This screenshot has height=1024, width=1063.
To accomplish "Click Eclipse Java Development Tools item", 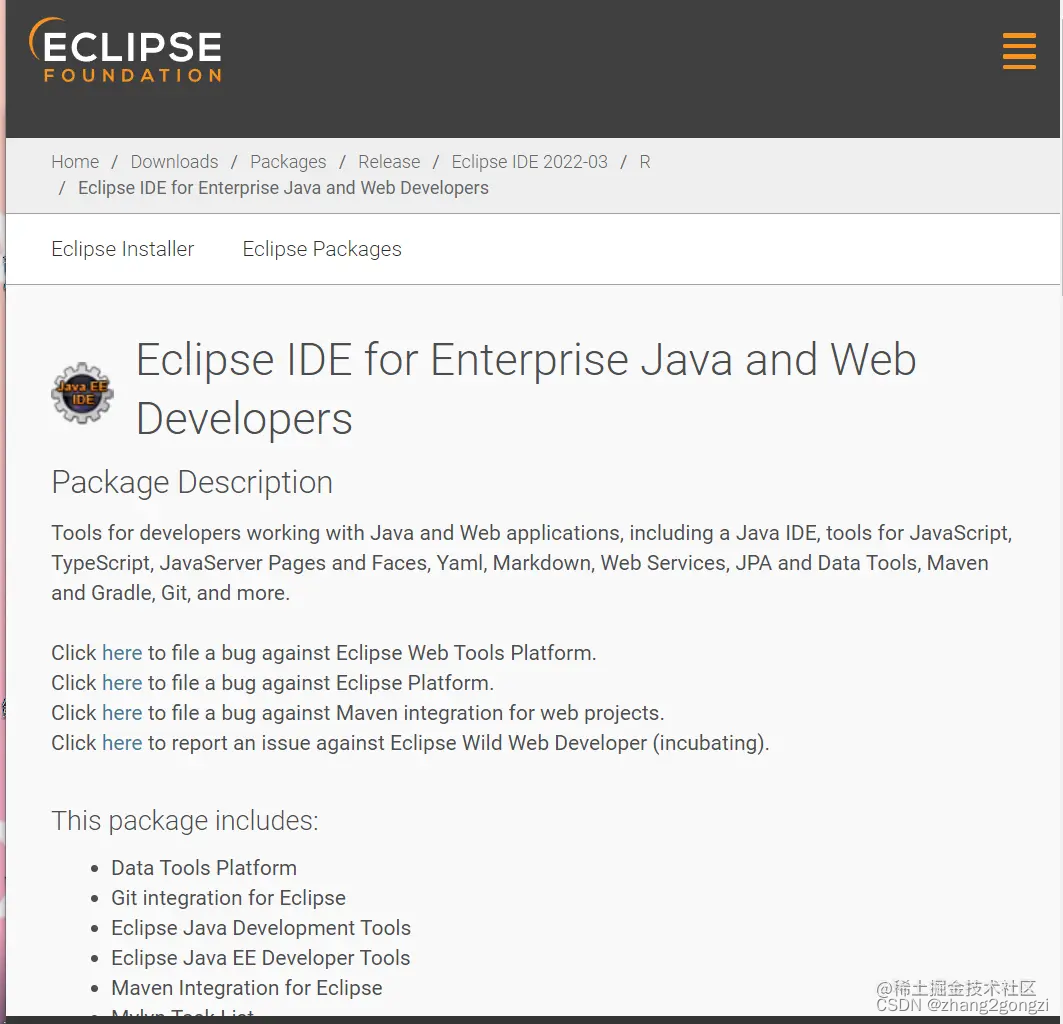I will (x=261, y=928).
